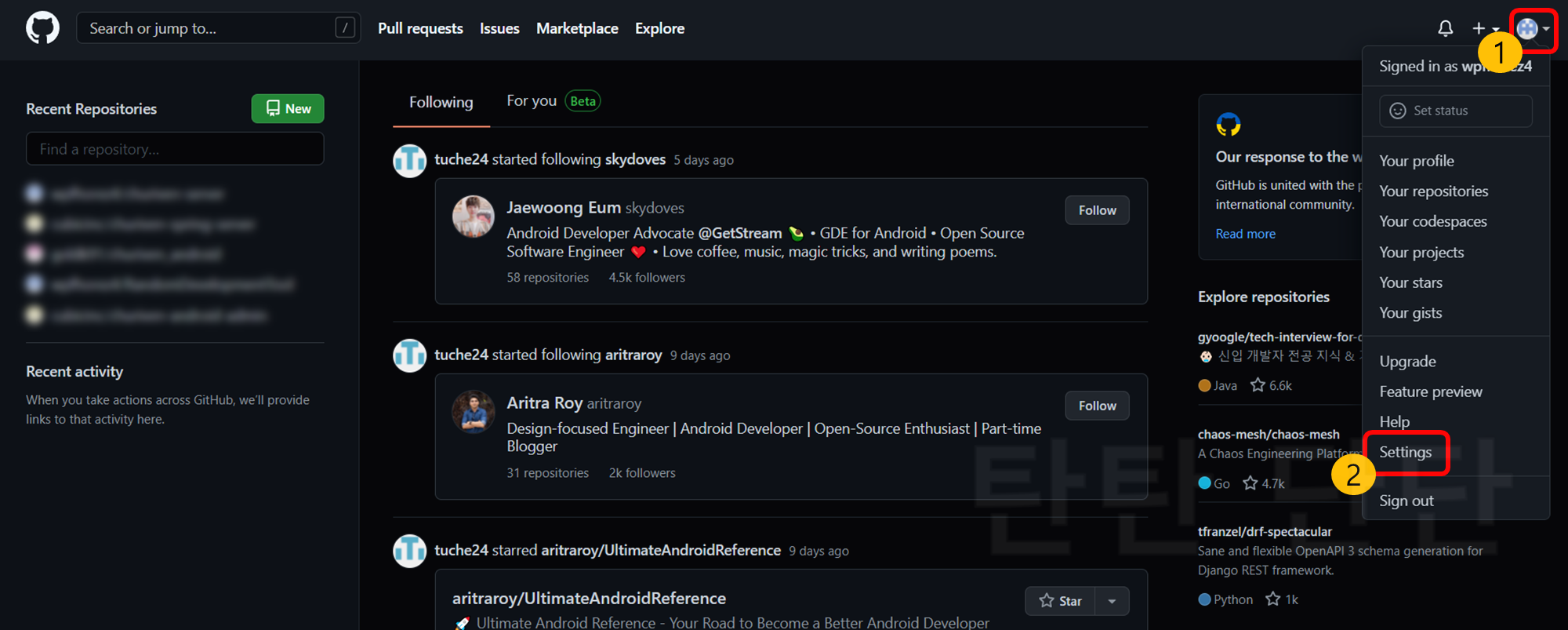Select Help in user menu

click(1394, 422)
